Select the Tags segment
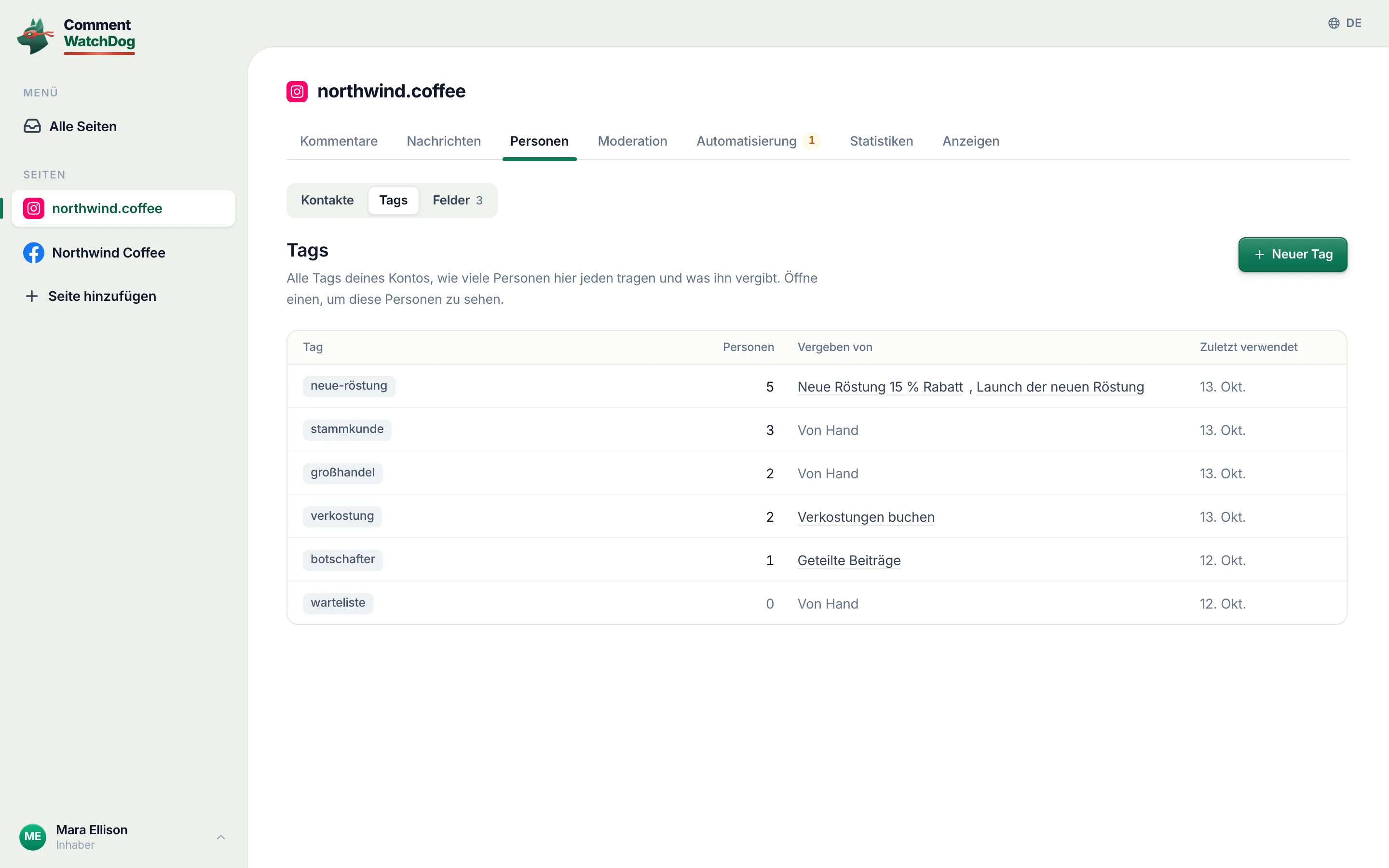The image size is (1389, 868). click(393, 200)
